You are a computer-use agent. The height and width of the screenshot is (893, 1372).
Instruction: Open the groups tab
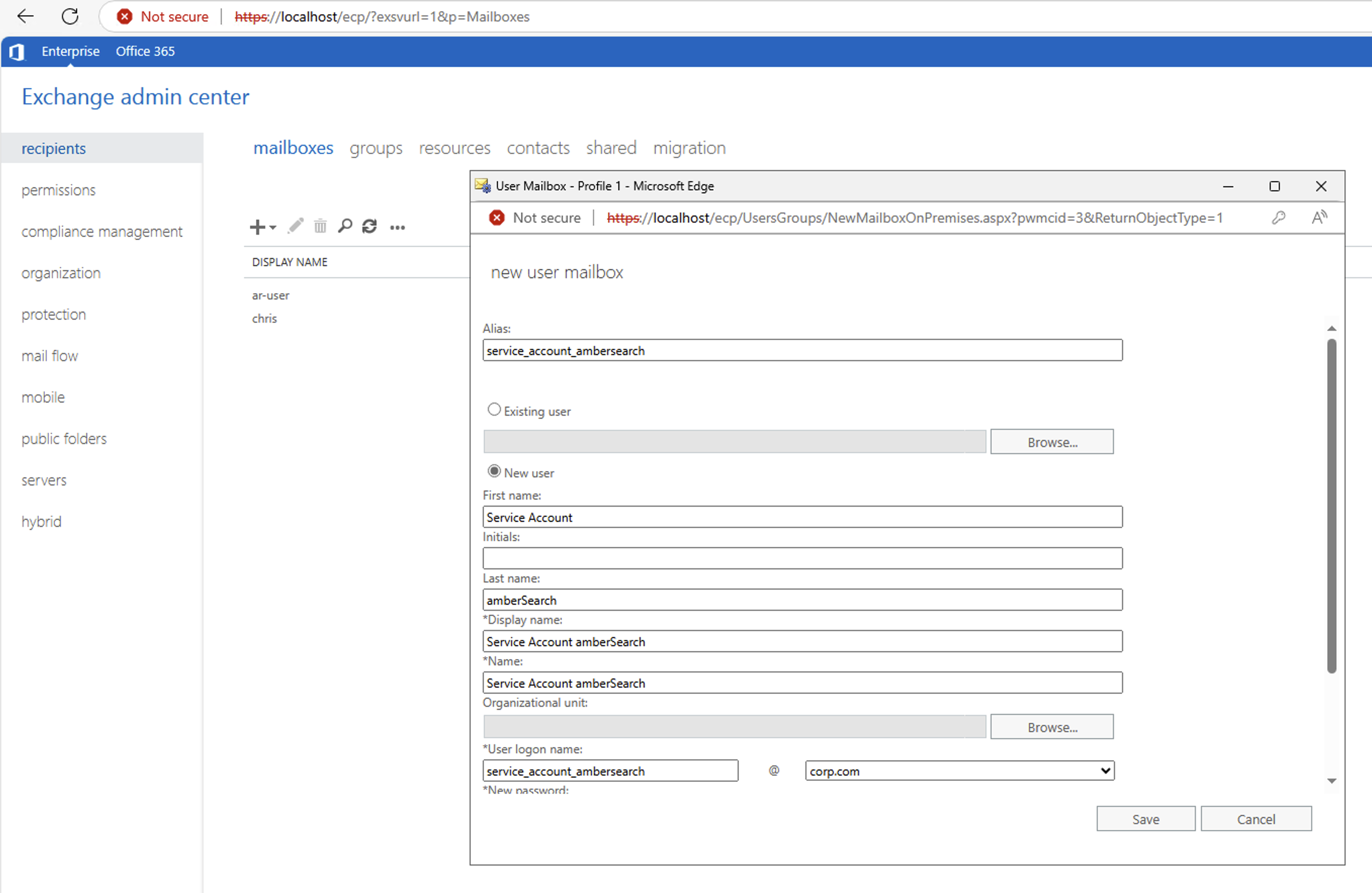tap(376, 149)
